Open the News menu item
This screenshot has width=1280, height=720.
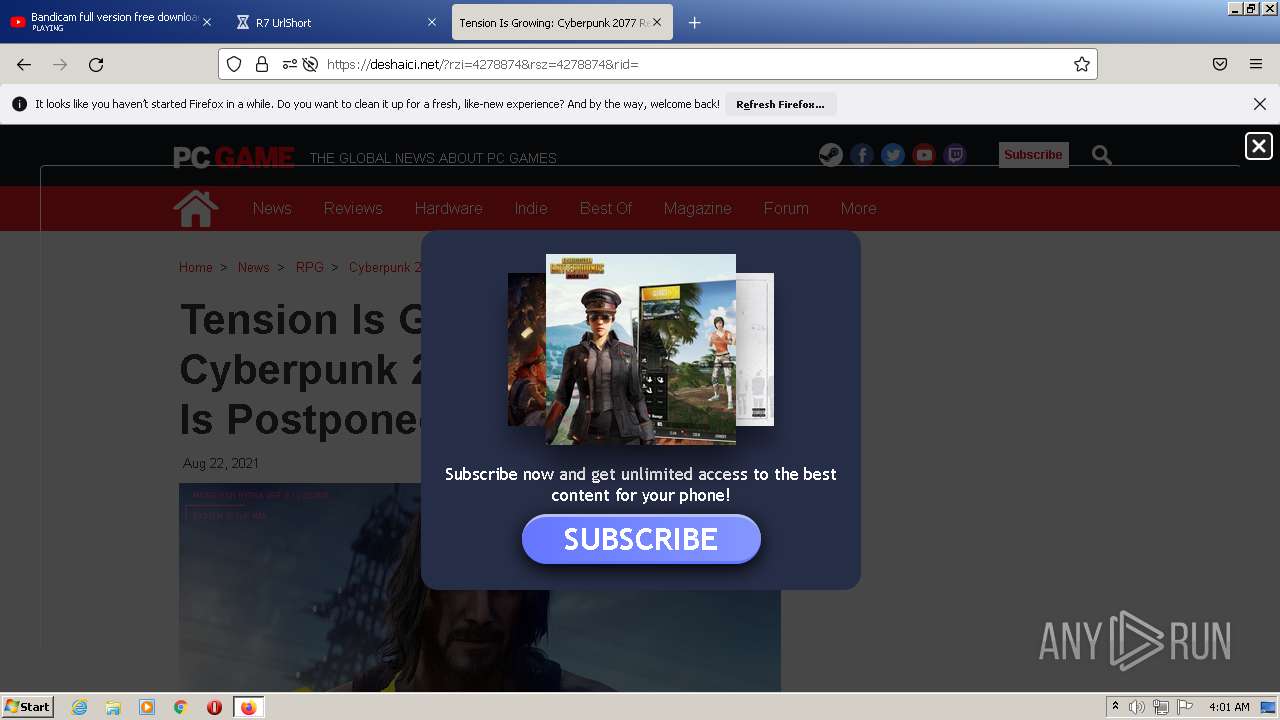coord(272,208)
